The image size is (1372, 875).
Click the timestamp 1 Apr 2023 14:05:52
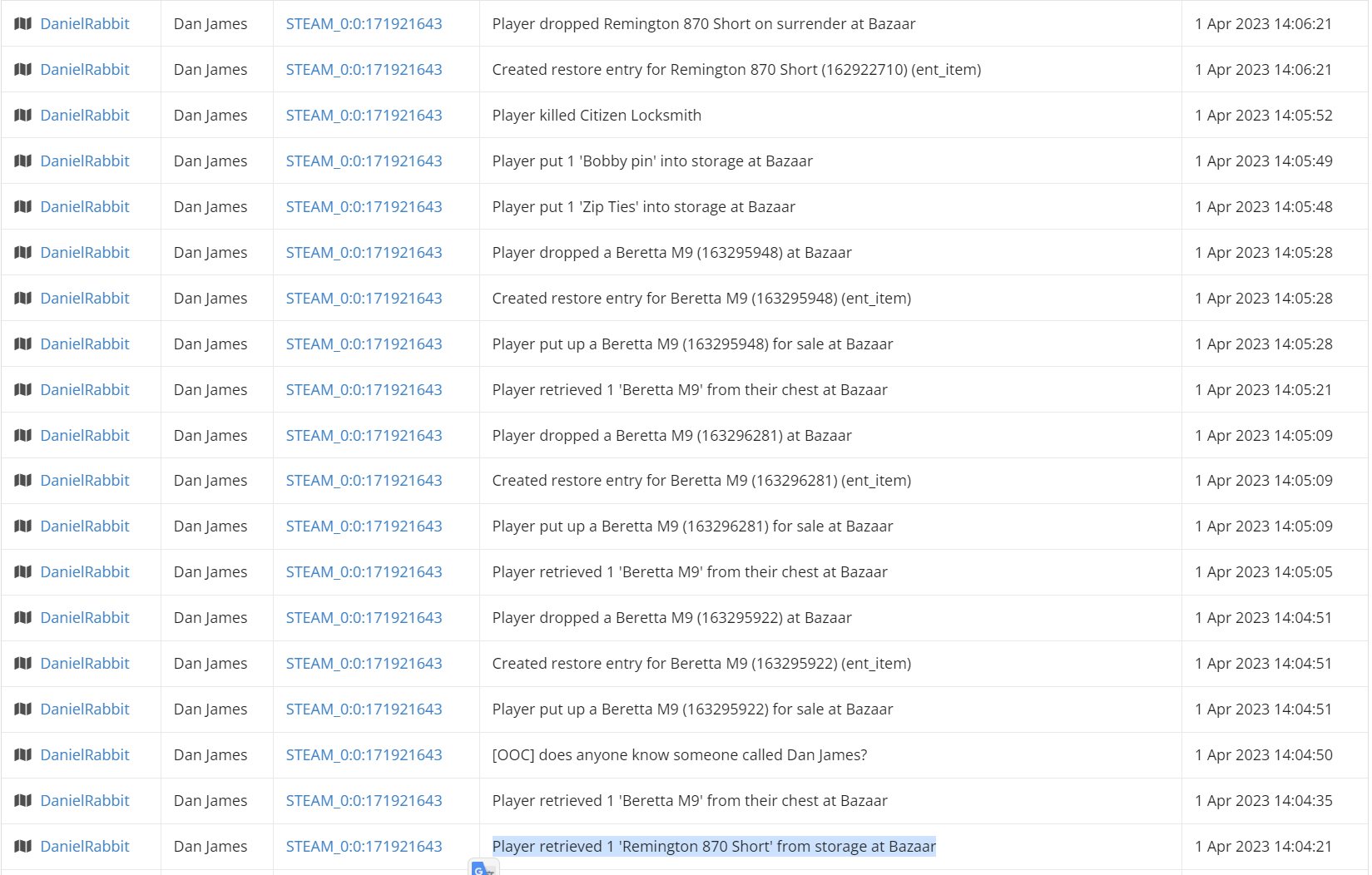pos(1263,115)
